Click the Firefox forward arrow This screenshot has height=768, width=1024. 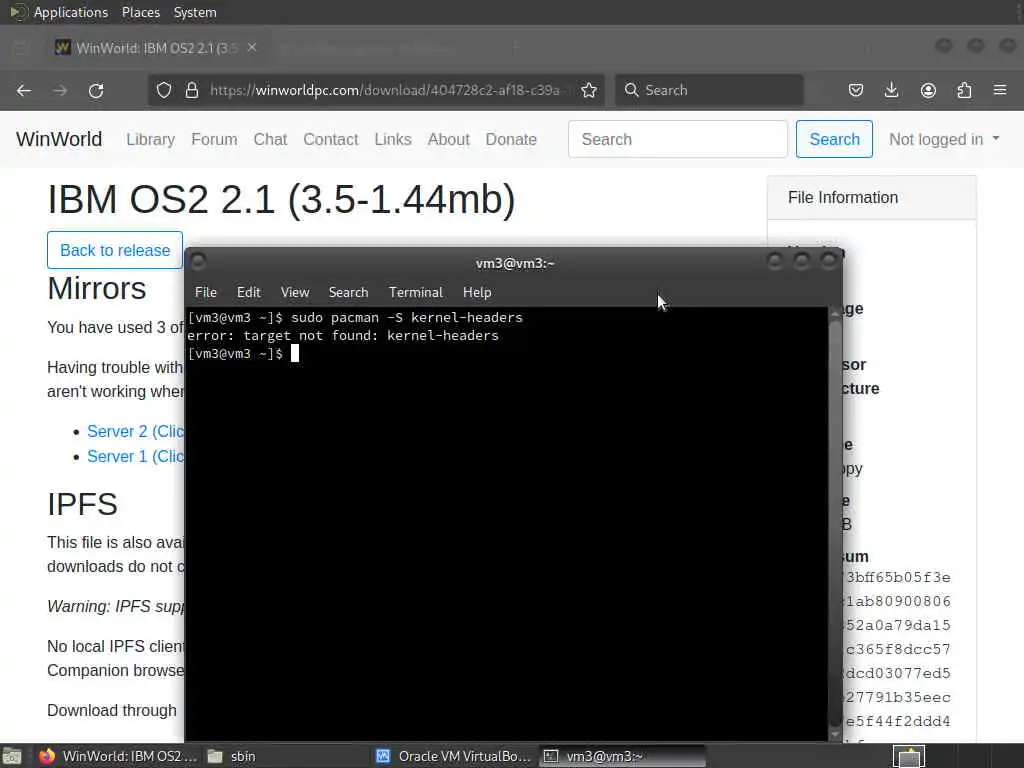coord(60,90)
